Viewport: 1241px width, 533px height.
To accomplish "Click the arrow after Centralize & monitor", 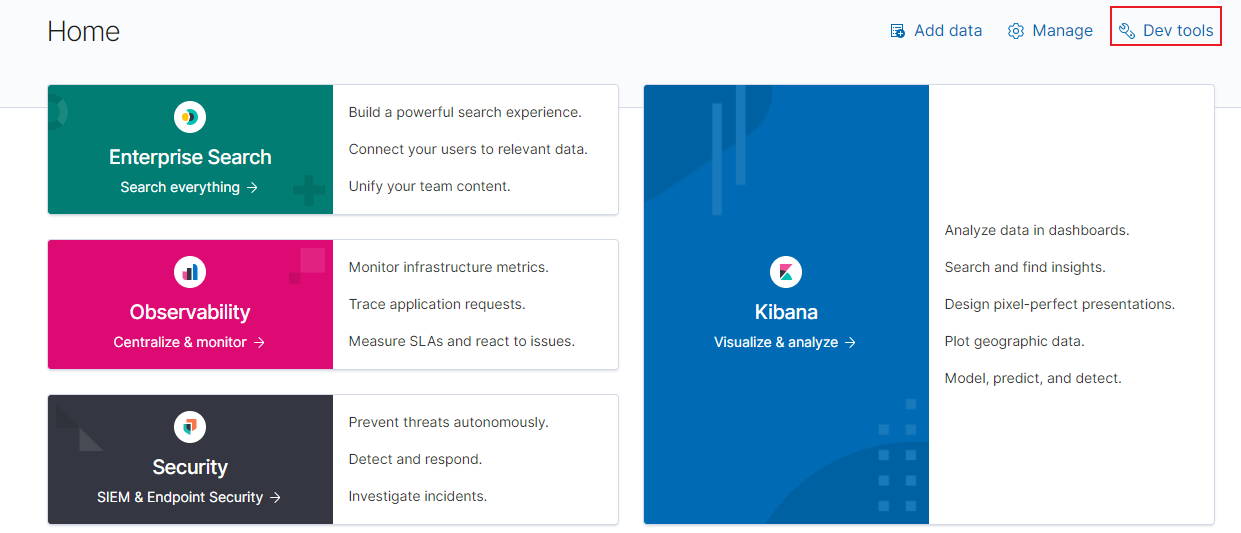I will click(260, 342).
